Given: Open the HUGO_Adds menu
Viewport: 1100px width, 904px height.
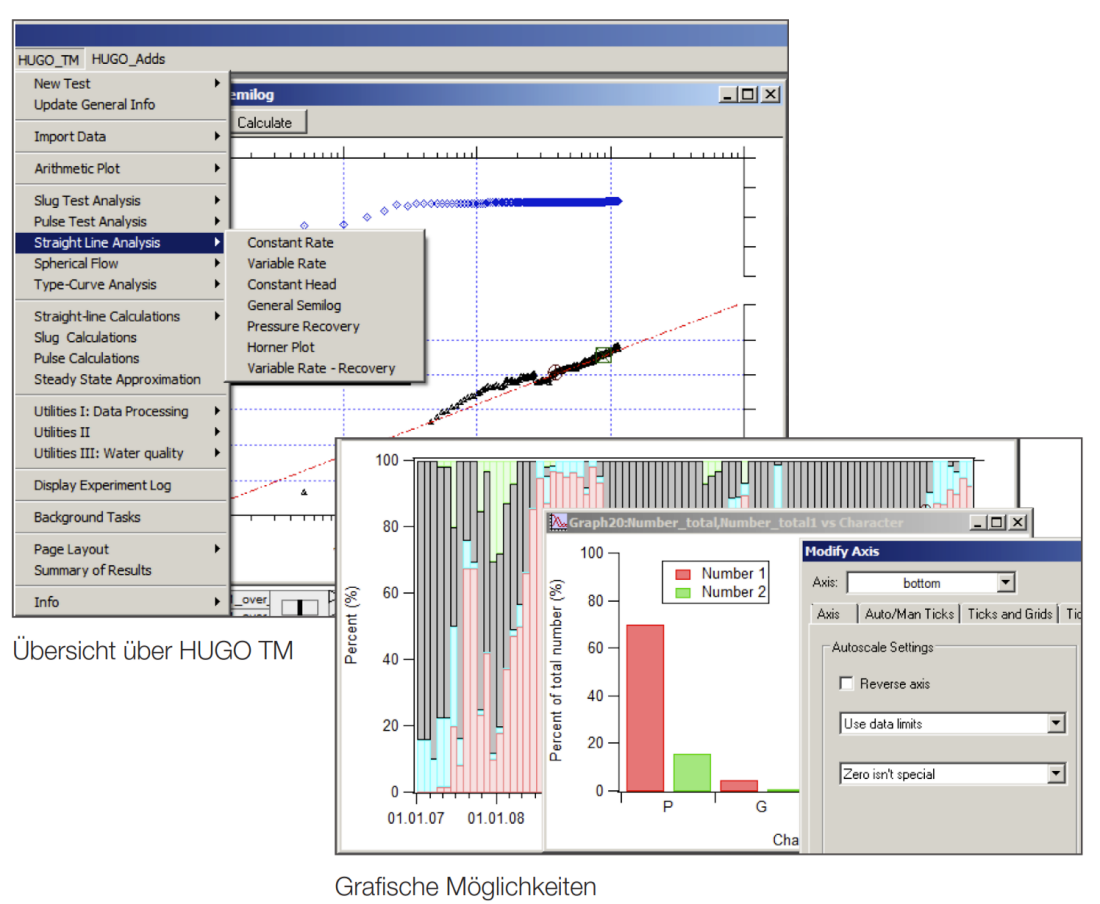Looking at the screenshot, I should pyautogui.click(x=128, y=59).
